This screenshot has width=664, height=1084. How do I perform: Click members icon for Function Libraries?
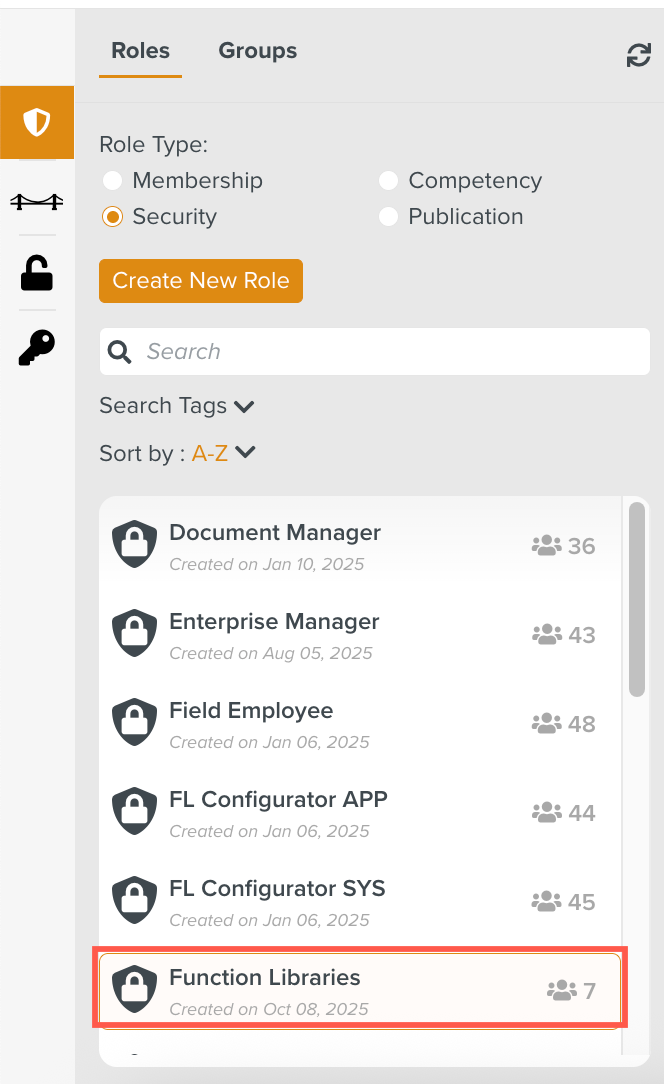562,991
